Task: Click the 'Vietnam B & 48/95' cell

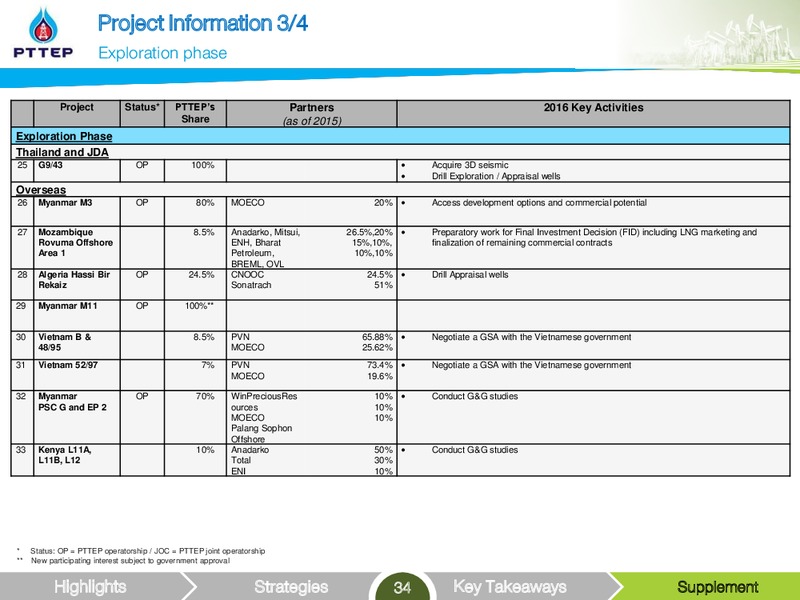Action: pos(77,345)
